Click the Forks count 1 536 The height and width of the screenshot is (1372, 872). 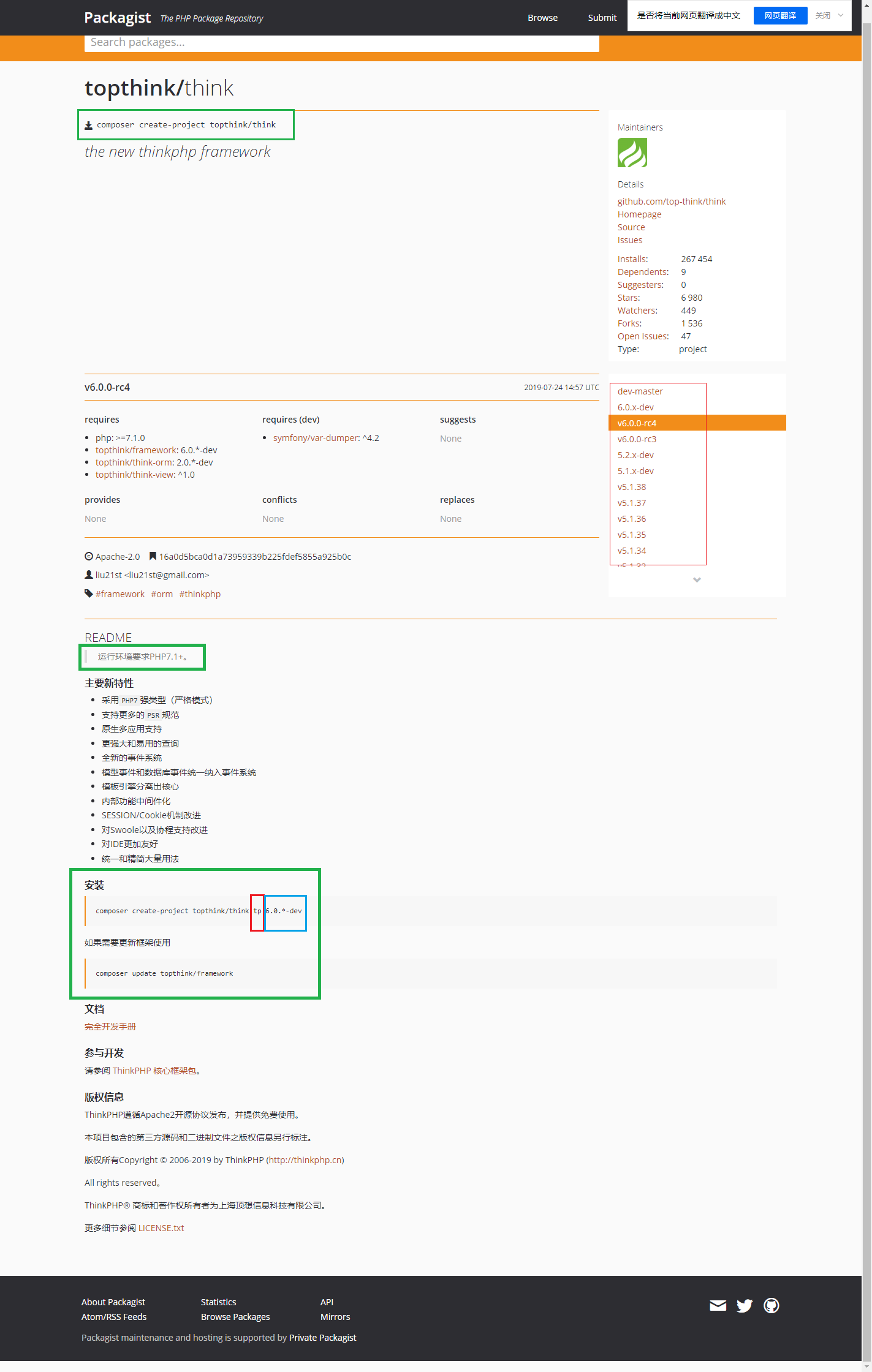point(692,323)
